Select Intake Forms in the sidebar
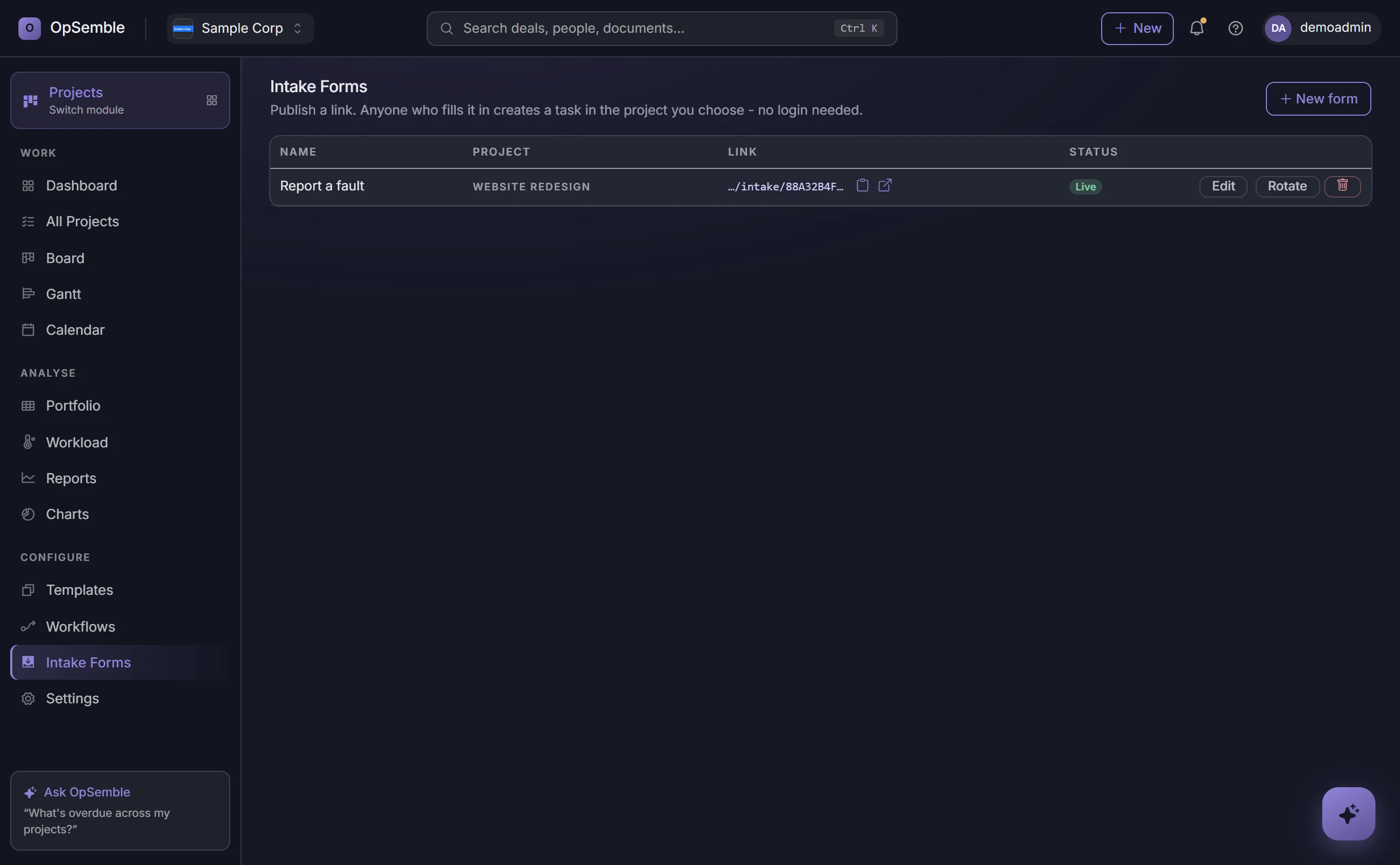This screenshot has height=865, width=1400. [x=120, y=662]
